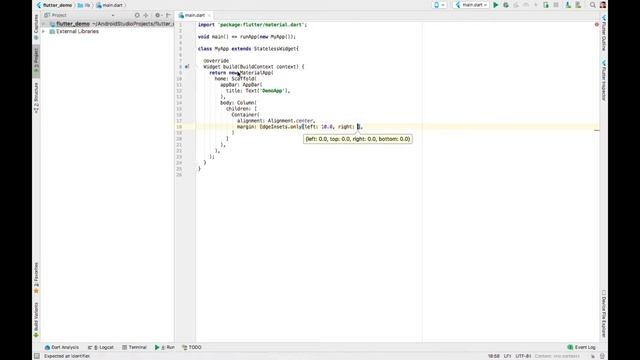The height and width of the screenshot is (360, 640).
Task: Close the main.dart editor tab
Action: (209, 16)
